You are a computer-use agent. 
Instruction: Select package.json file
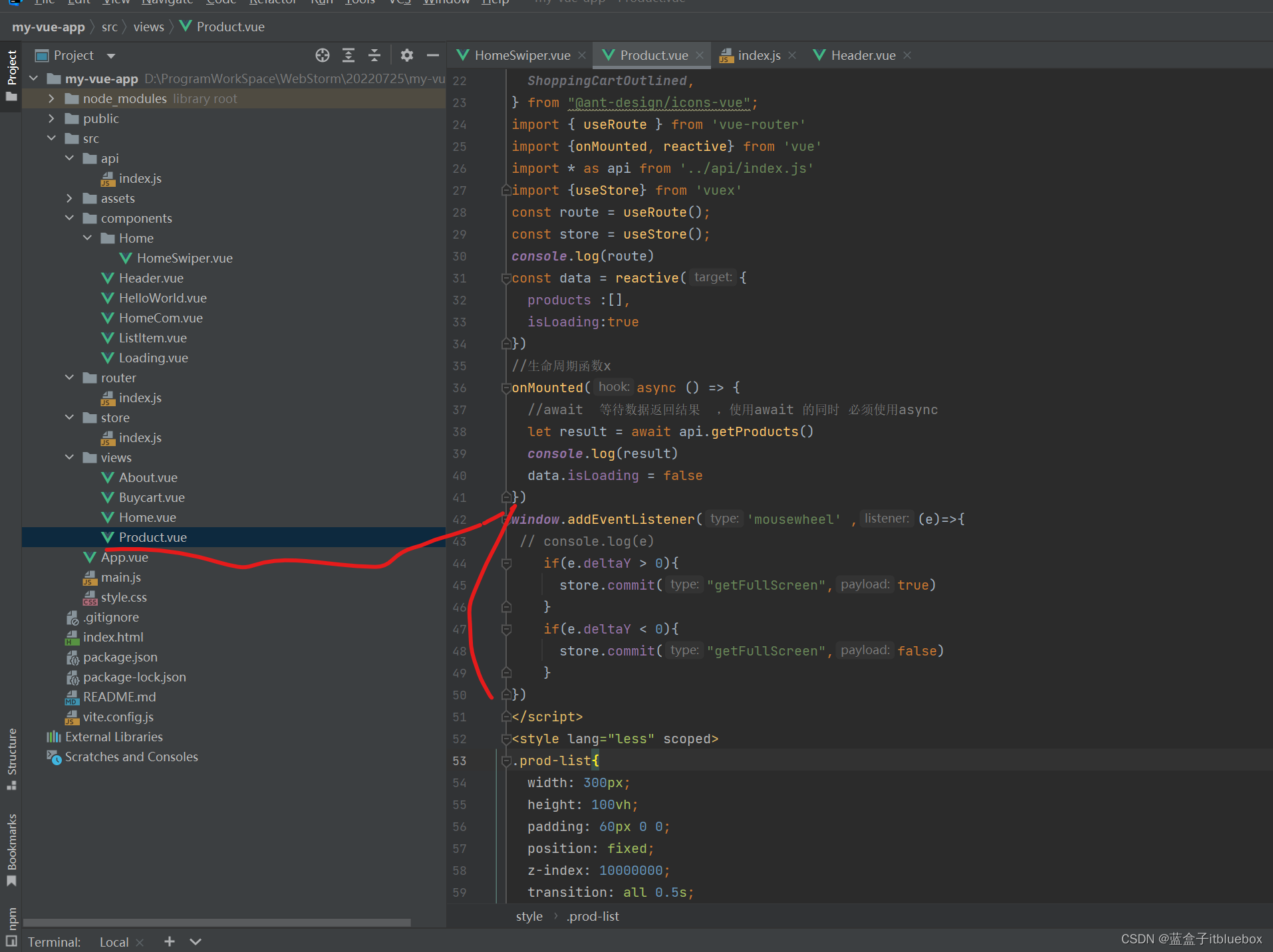point(120,657)
